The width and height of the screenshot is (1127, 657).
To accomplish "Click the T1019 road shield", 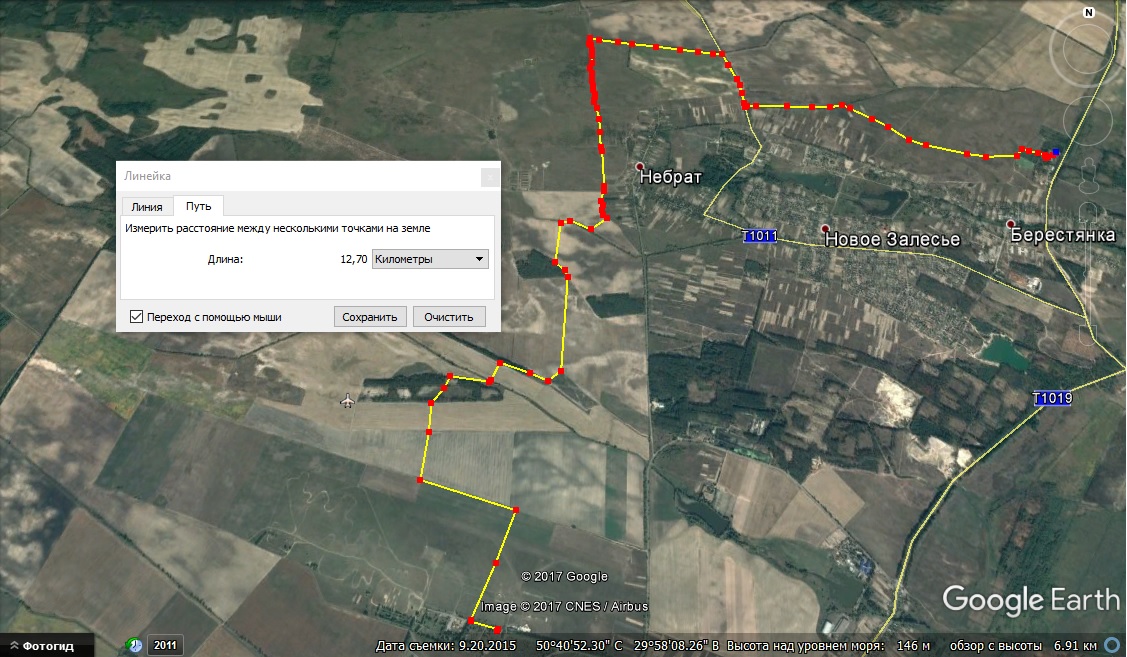I will click(1052, 398).
